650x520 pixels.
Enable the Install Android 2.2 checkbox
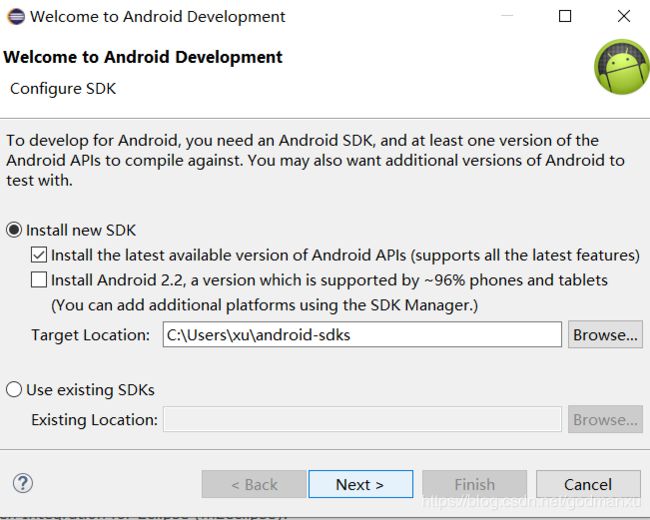39,280
